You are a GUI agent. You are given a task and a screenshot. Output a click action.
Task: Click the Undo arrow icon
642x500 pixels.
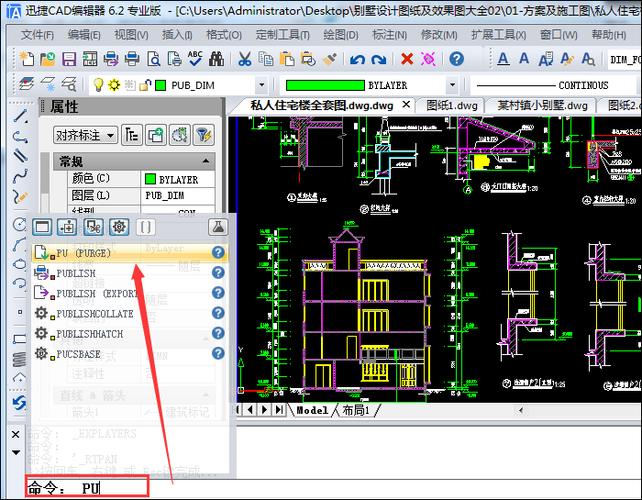(x=359, y=59)
